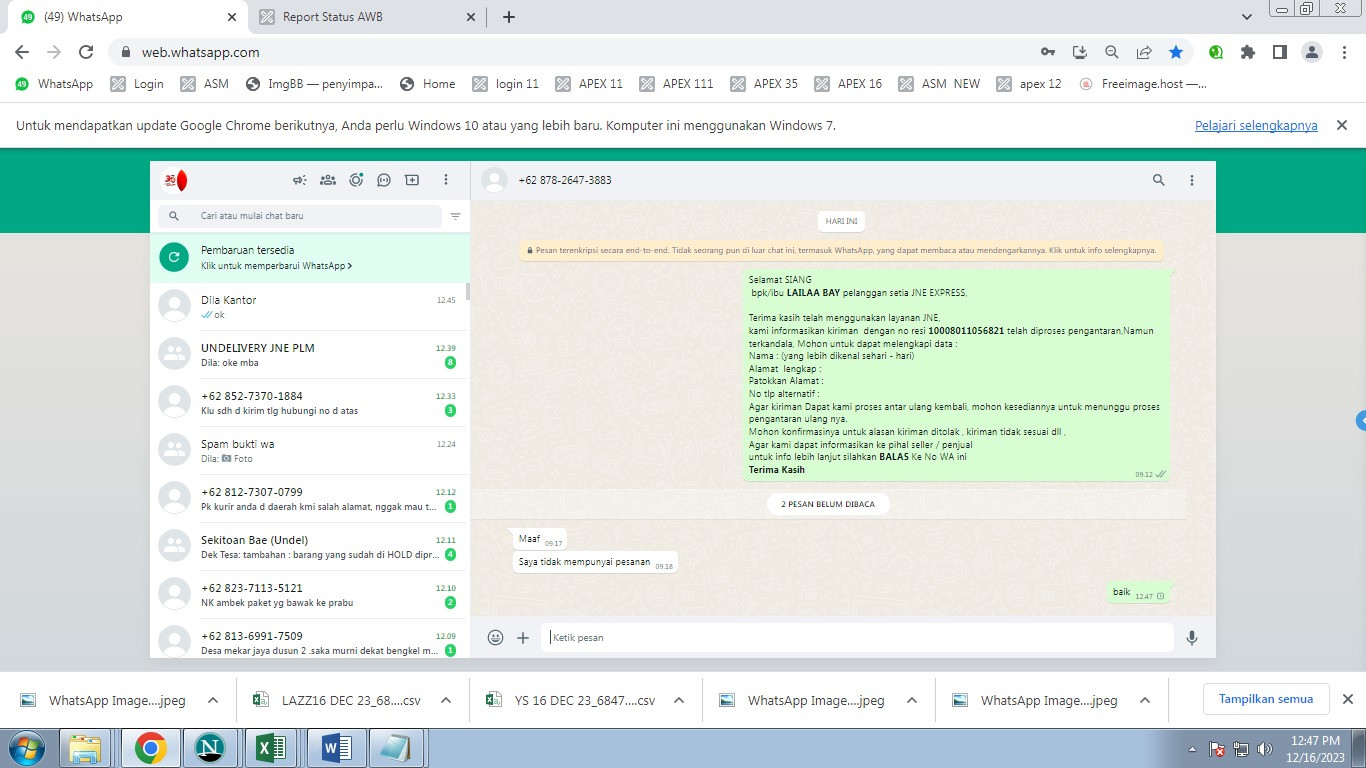Focus the 'Ketik pesan' message input
Screen dimensions: 1366x768
click(858, 637)
